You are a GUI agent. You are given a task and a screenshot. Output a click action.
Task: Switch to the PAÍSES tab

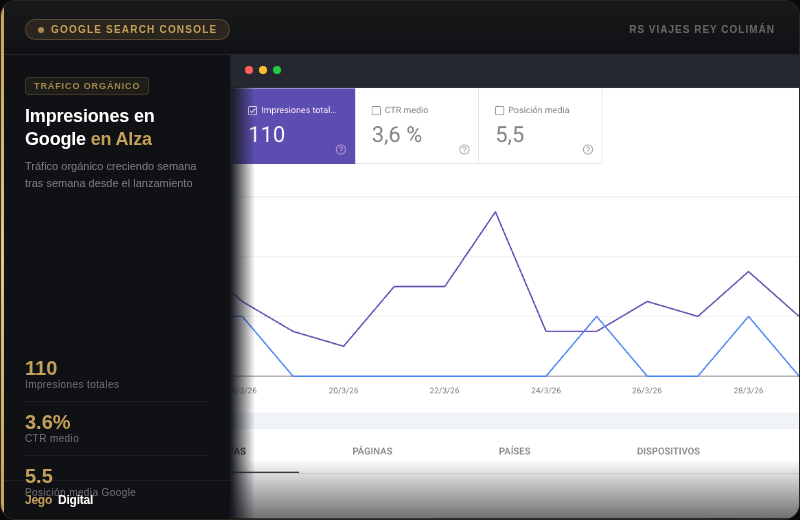514,451
